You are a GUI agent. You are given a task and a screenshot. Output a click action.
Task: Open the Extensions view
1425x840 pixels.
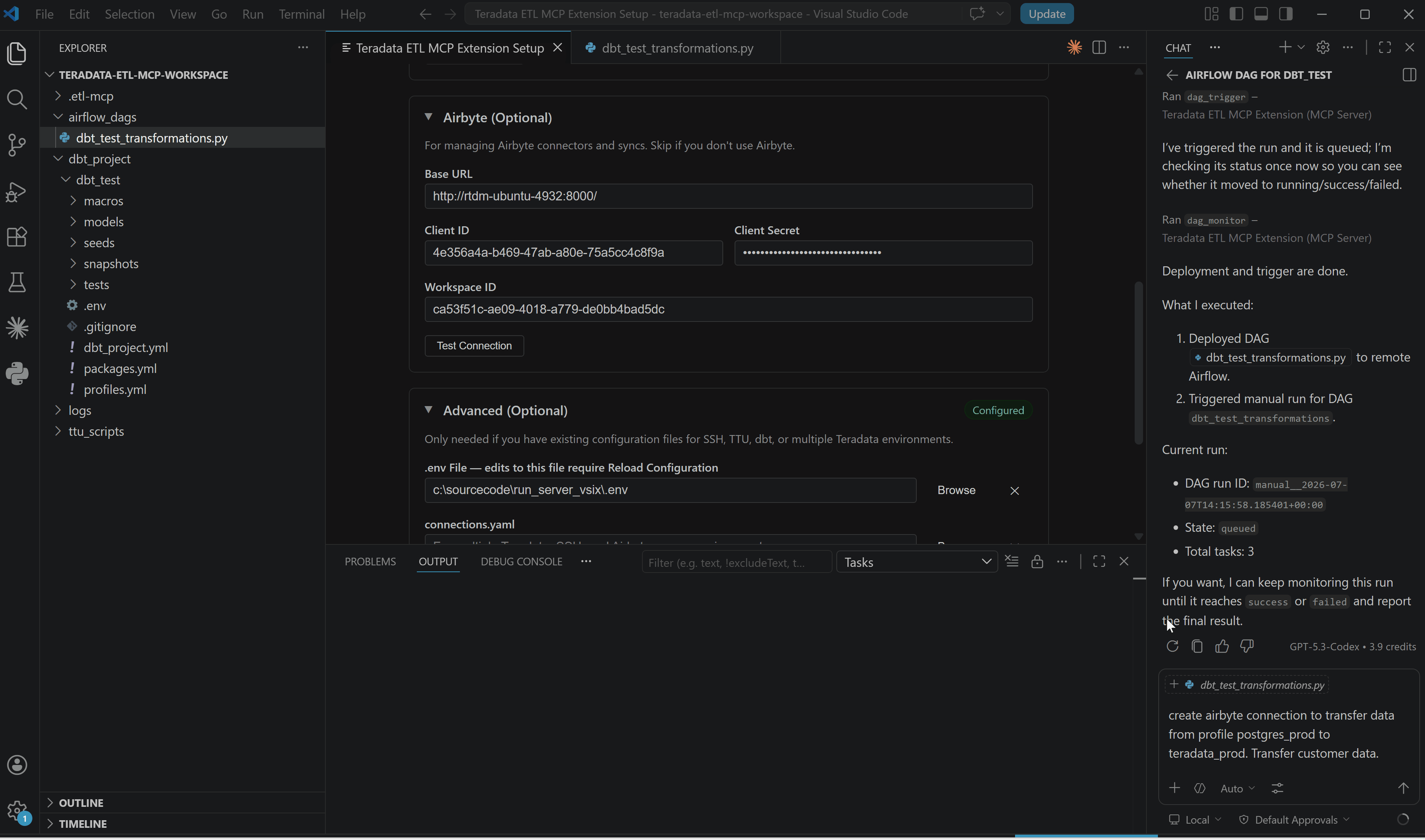tap(17, 237)
